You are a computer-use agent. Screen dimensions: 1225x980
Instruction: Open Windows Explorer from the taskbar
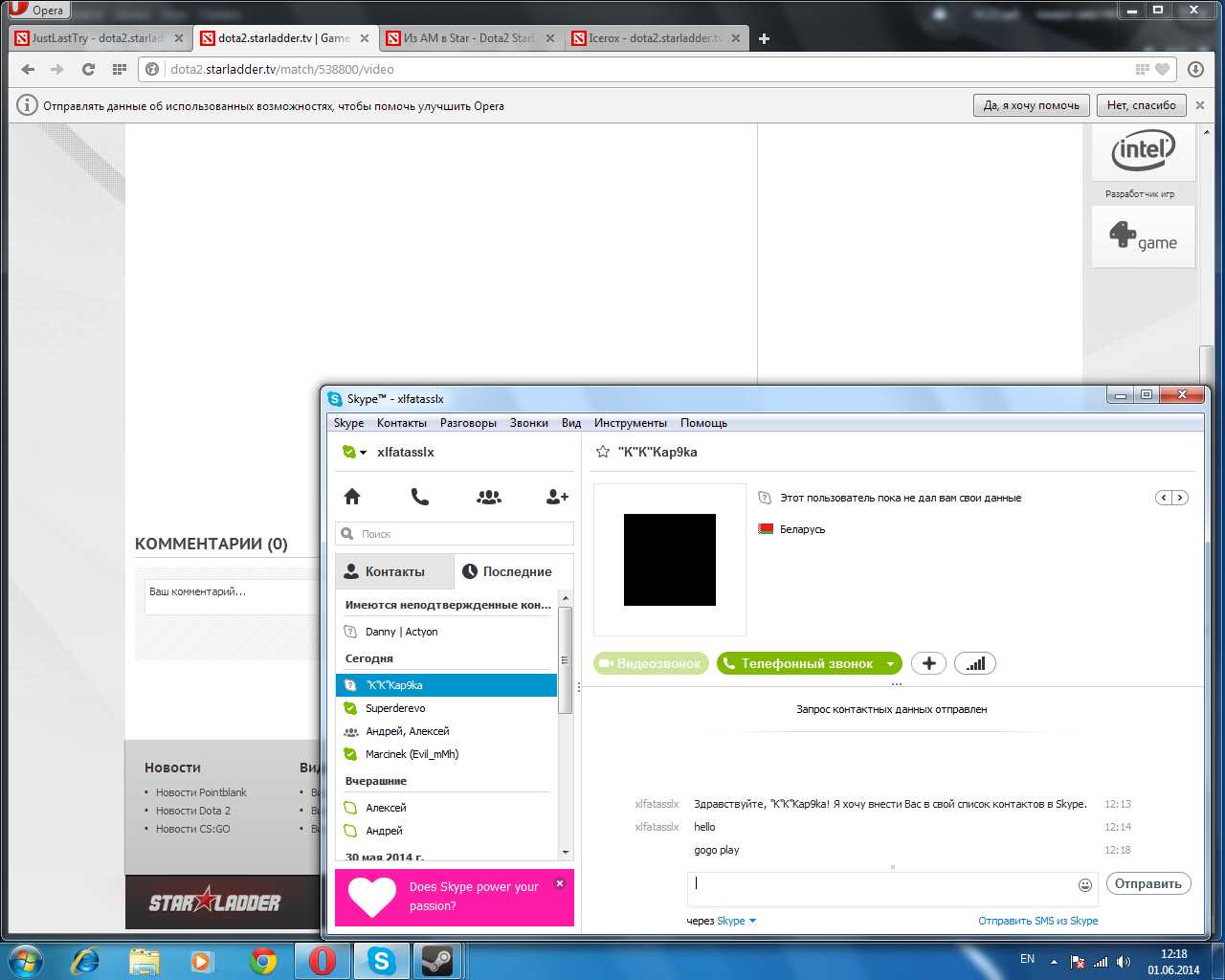coord(145,960)
